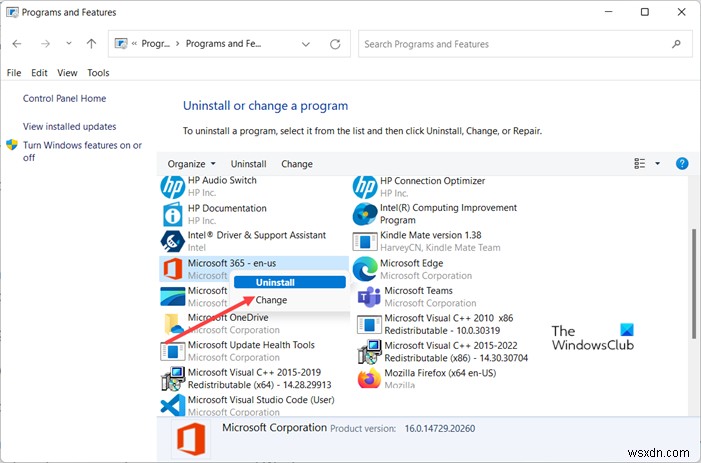Image resolution: width=701 pixels, height=463 pixels.
Task: Select Microsoft Visual Studio Code (User) text
Action: [261, 400]
